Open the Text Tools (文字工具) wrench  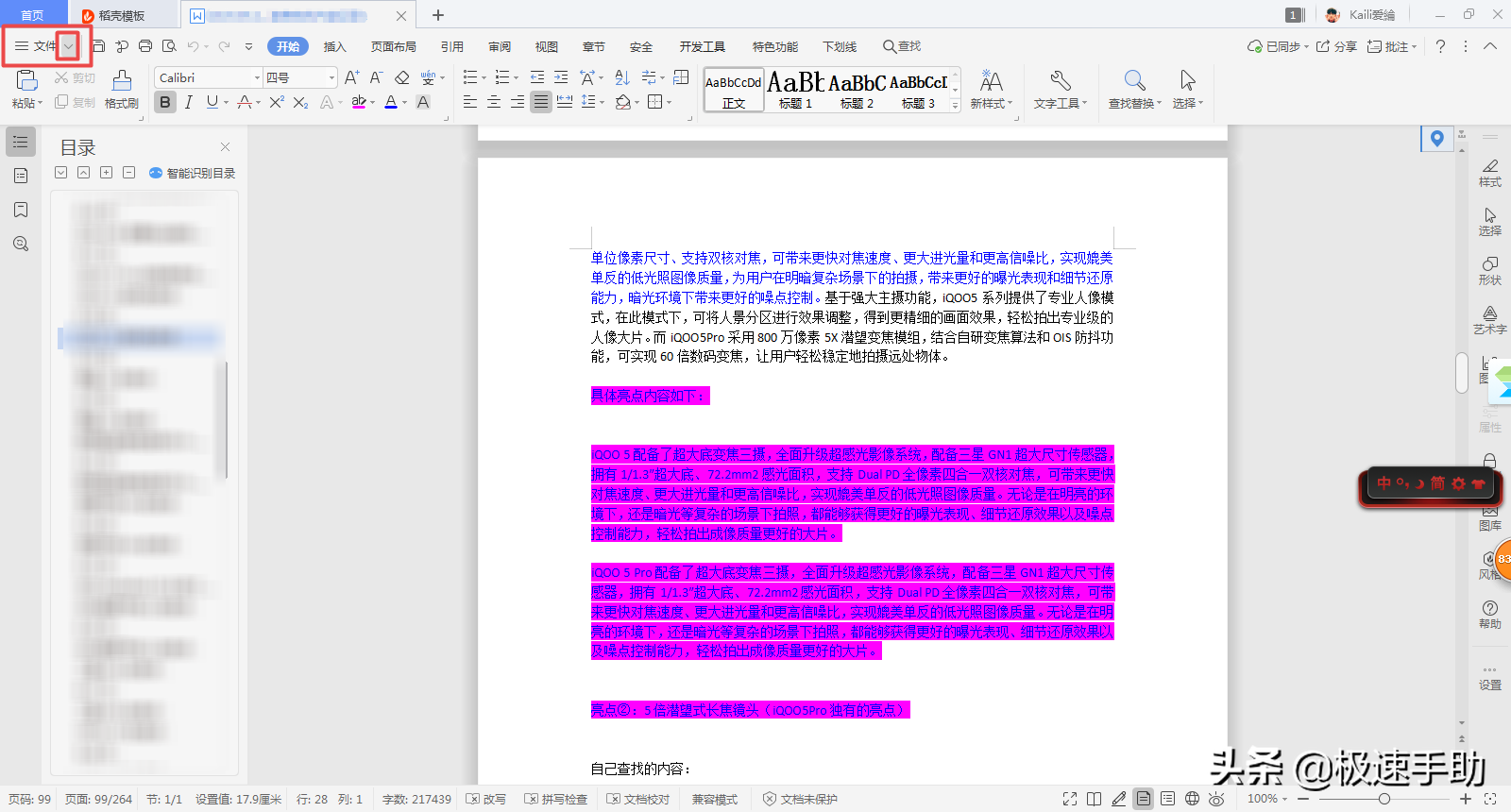[1060, 89]
